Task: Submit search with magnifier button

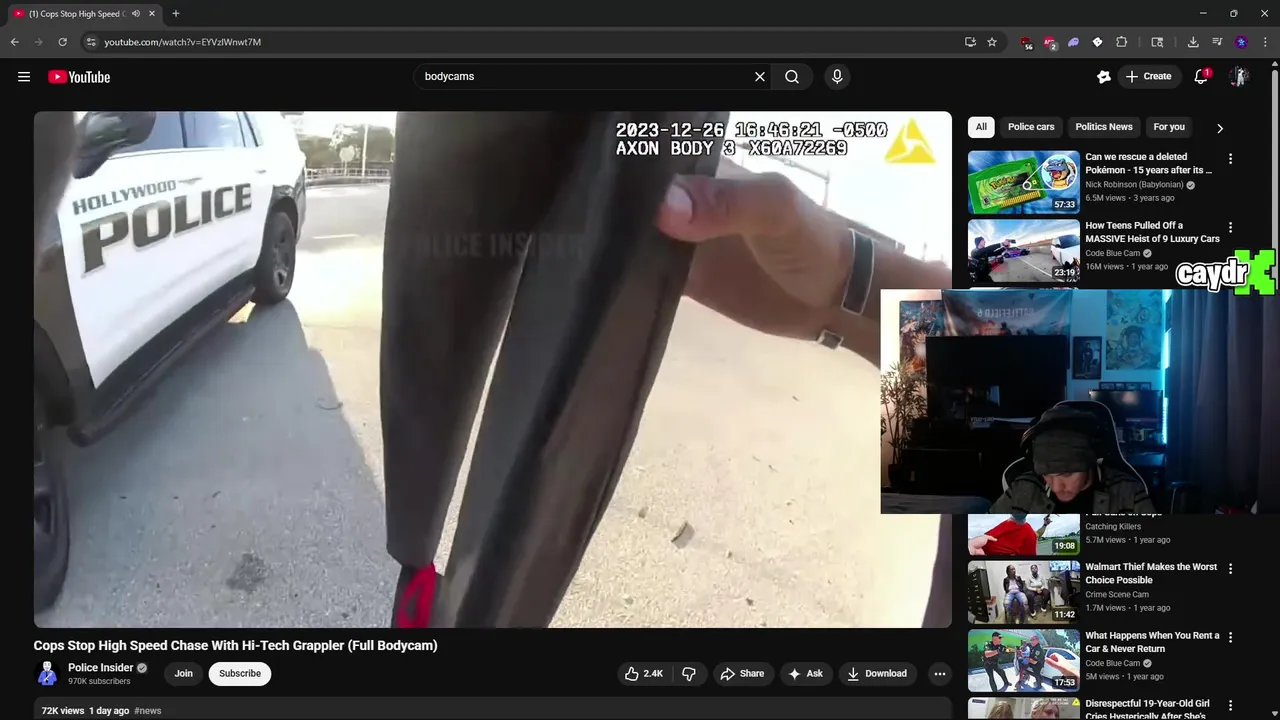Action: tap(792, 77)
